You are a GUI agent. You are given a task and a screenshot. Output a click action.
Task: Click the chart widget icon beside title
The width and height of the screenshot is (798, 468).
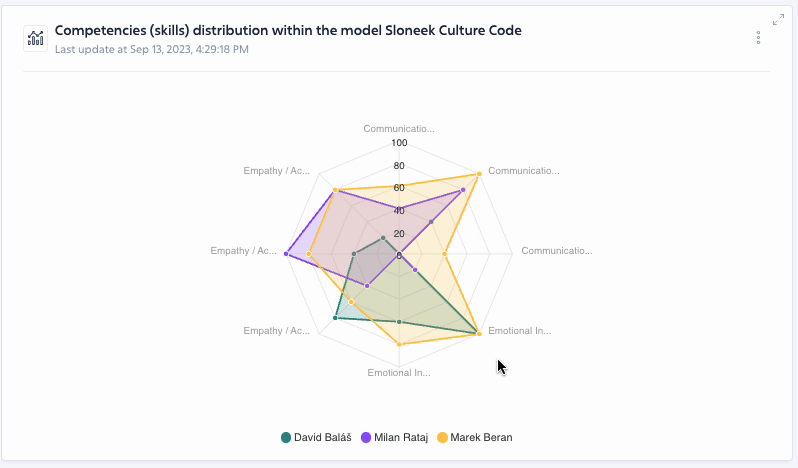coord(36,38)
